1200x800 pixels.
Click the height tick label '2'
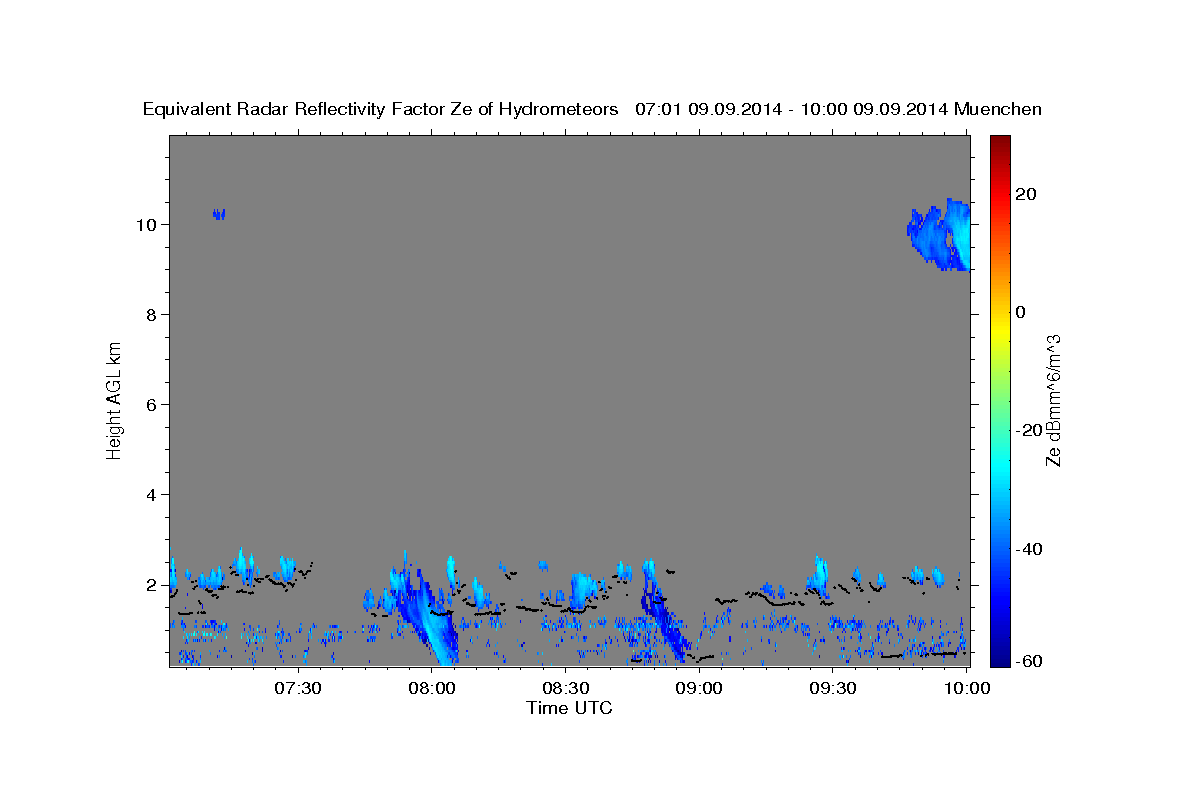point(152,585)
